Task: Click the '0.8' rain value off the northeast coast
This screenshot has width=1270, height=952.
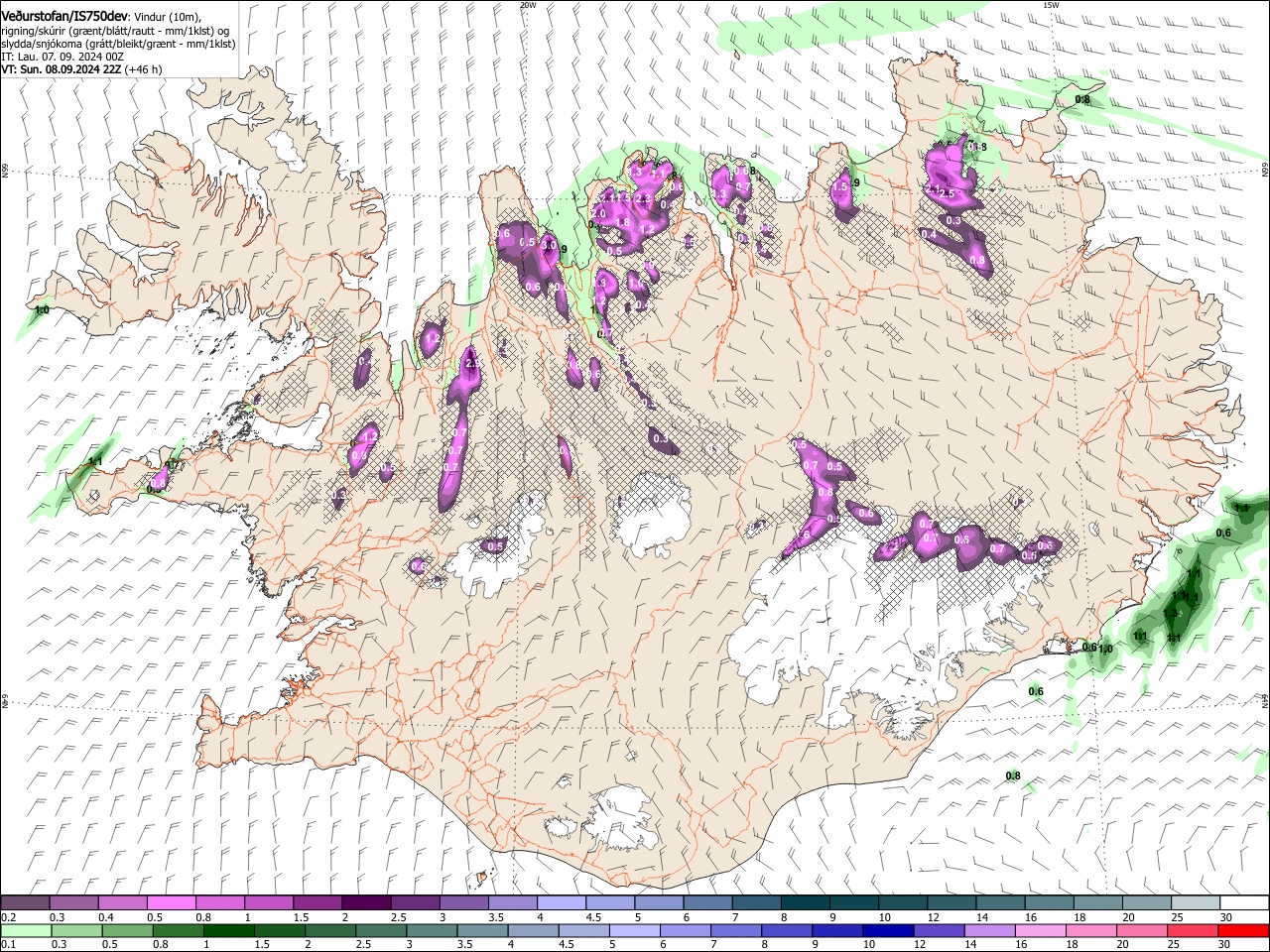Action: tap(1082, 100)
